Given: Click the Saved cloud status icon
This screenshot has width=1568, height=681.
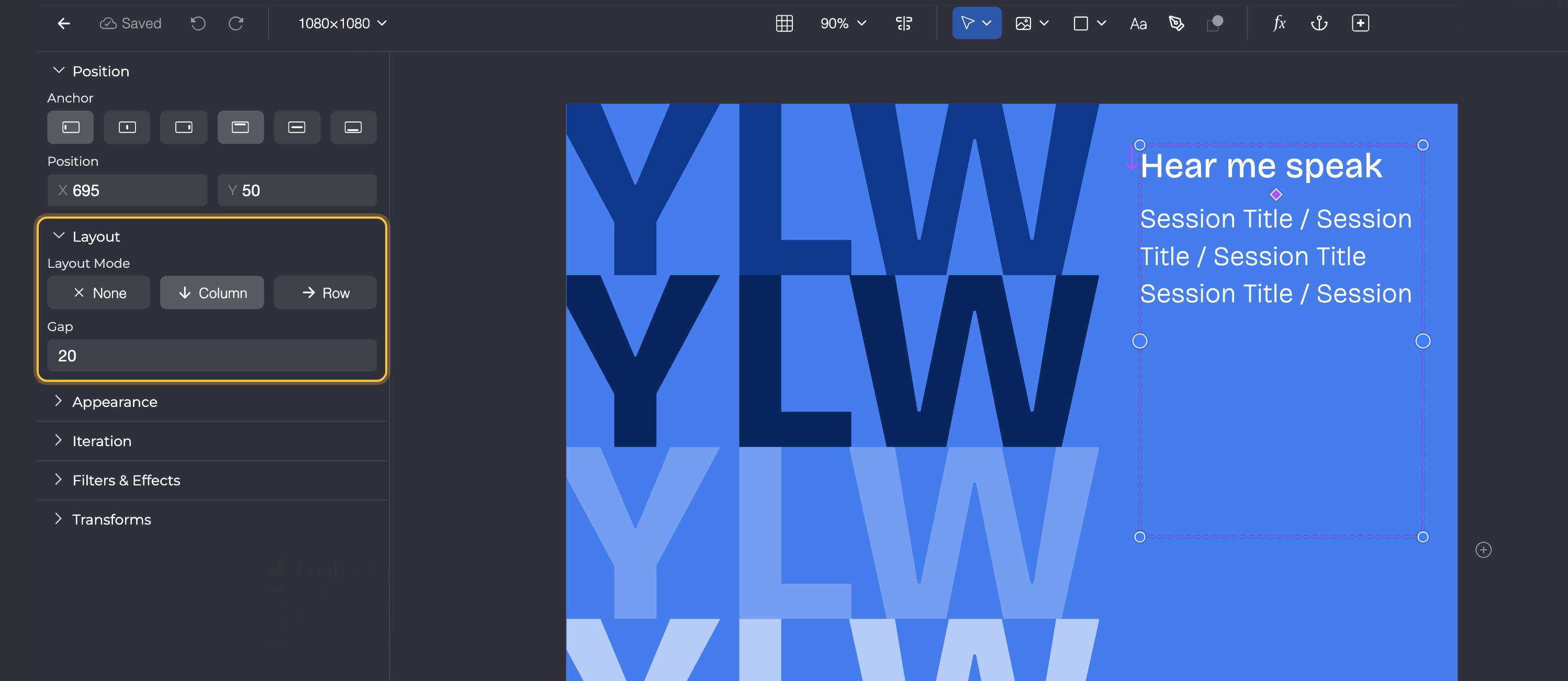Looking at the screenshot, I should 108,23.
